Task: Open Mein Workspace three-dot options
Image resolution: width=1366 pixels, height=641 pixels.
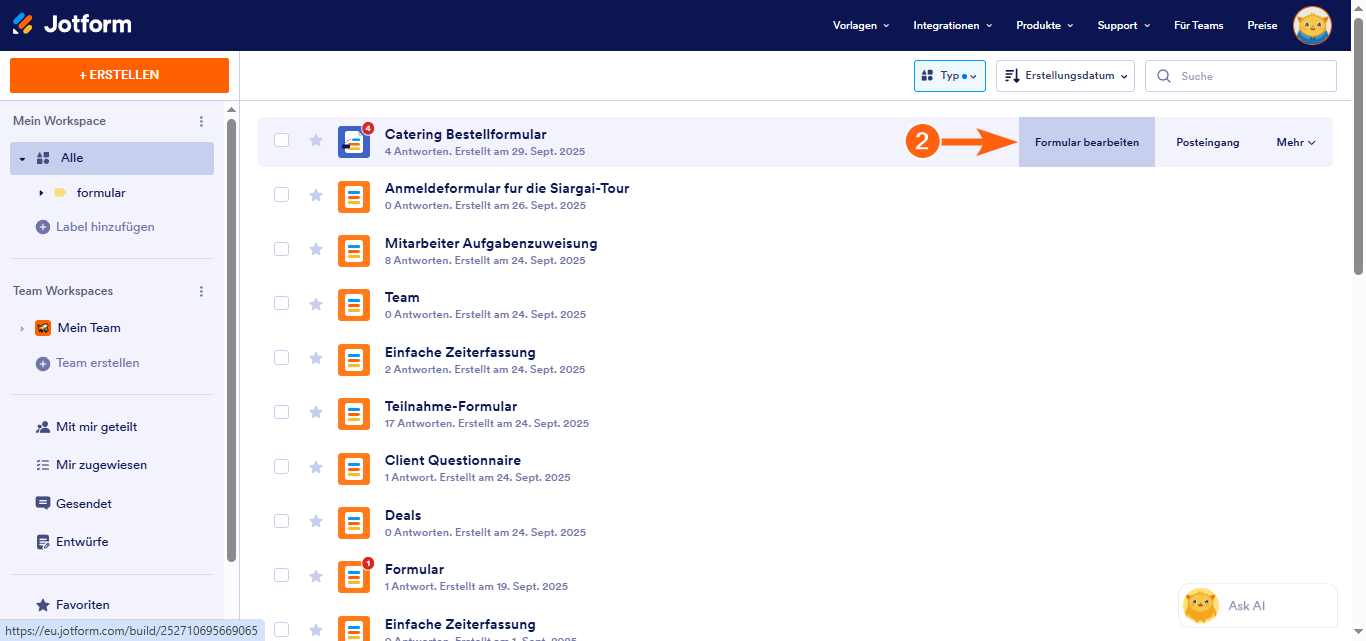Action: pyautogui.click(x=201, y=121)
